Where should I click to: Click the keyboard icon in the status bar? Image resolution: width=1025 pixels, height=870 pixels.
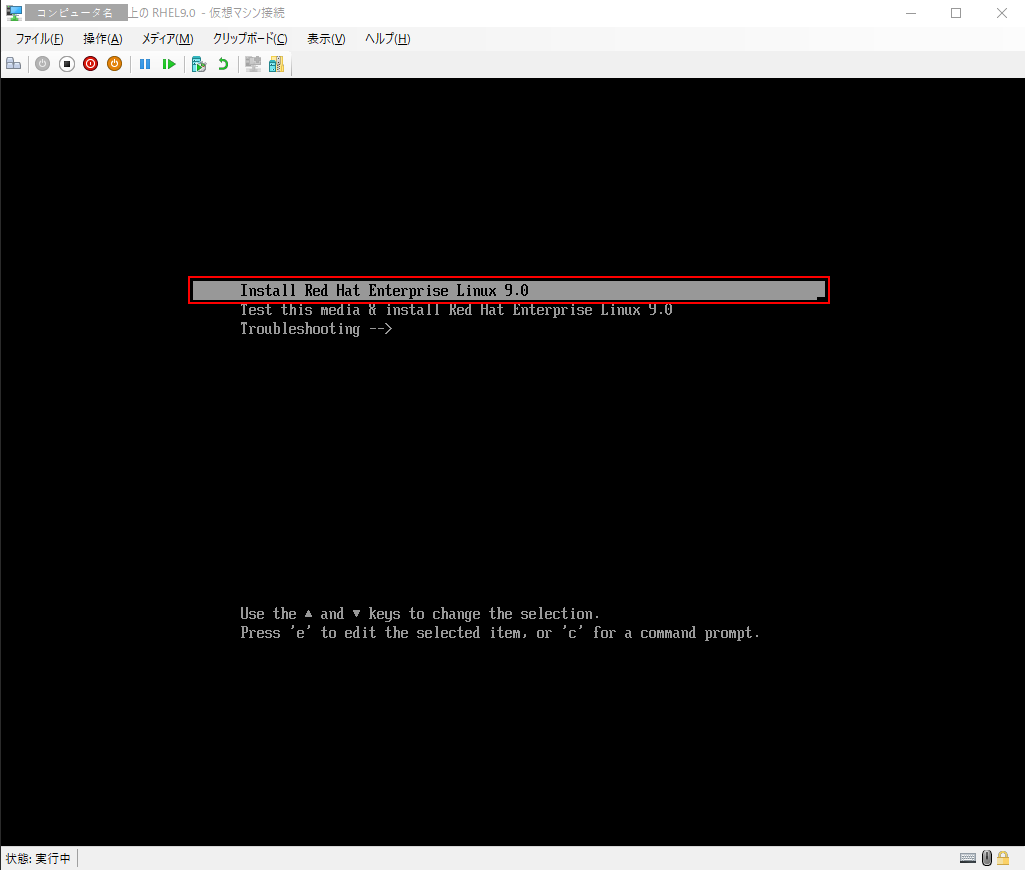(x=968, y=857)
